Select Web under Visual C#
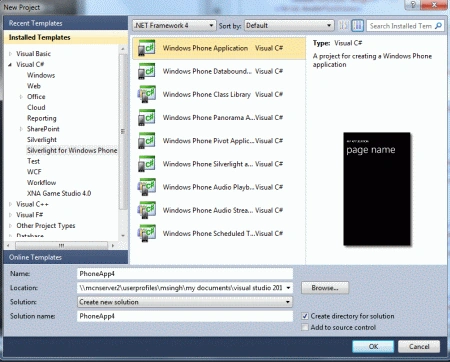The width and height of the screenshot is (450, 362). pyautogui.click(x=34, y=86)
